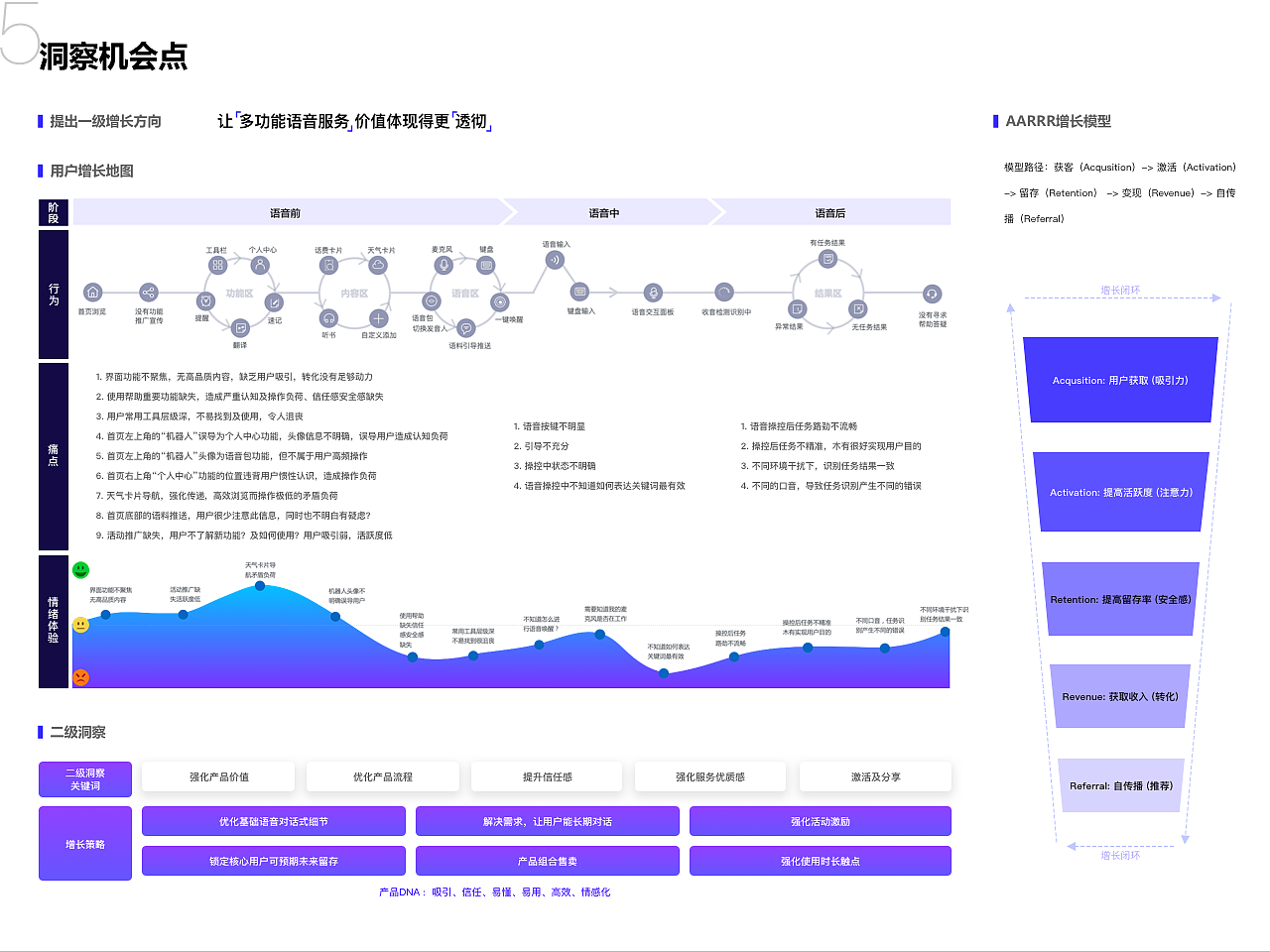
Task: Click the home icon labeled 首页浏览
Action: click(x=92, y=293)
